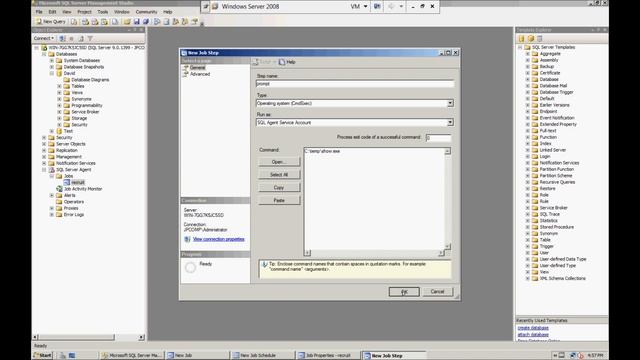This screenshot has width=640, height=360.
Task: Open the Edit menu
Action: pos(52,12)
